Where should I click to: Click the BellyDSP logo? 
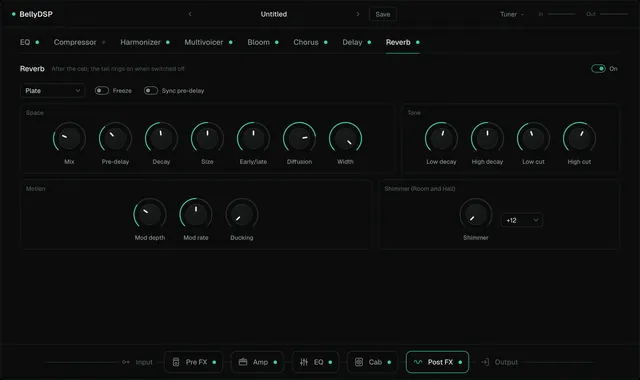(32, 14)
